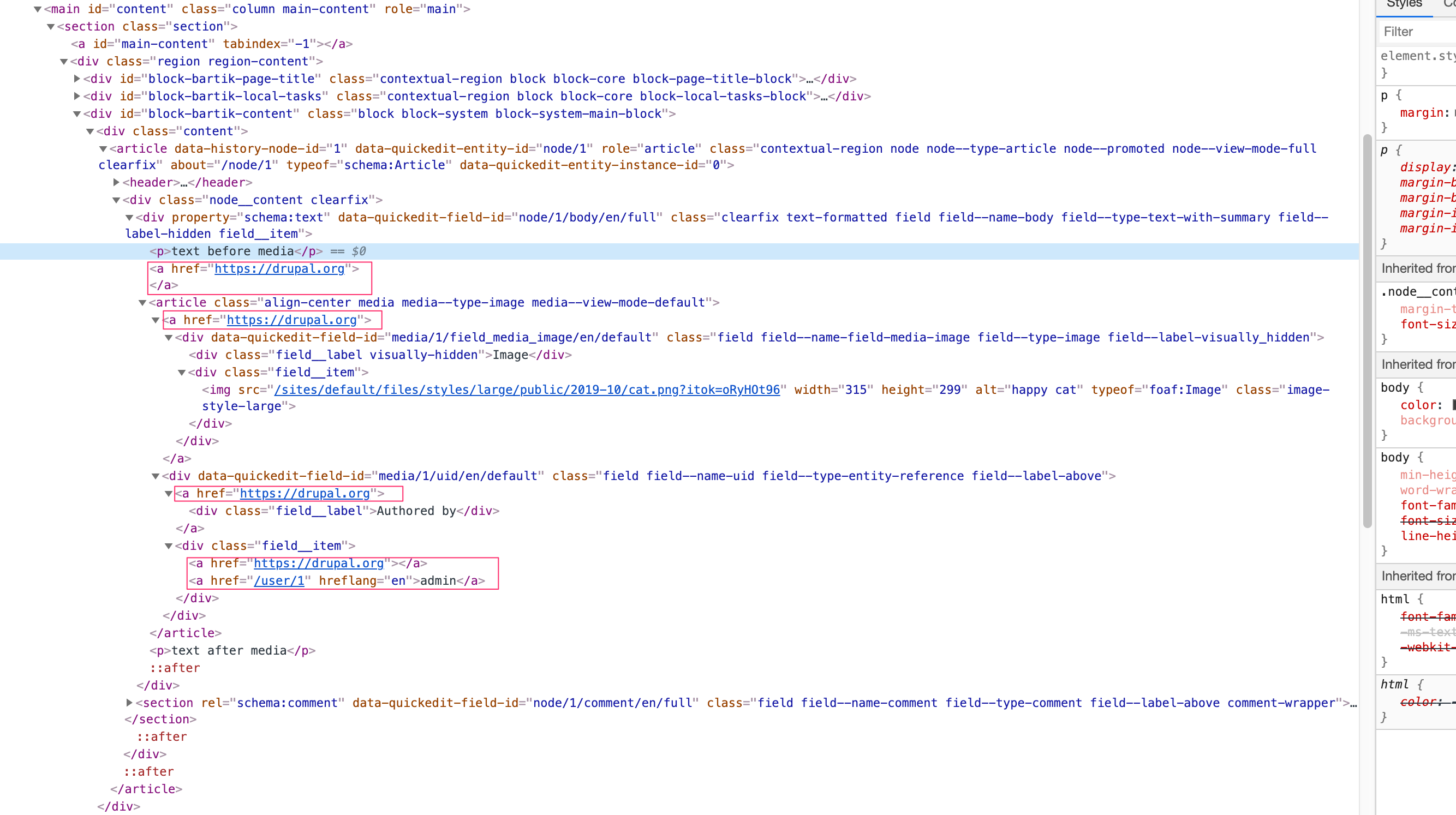
Task: Collapse the article.align-center media element
Action: click(142, 302)
